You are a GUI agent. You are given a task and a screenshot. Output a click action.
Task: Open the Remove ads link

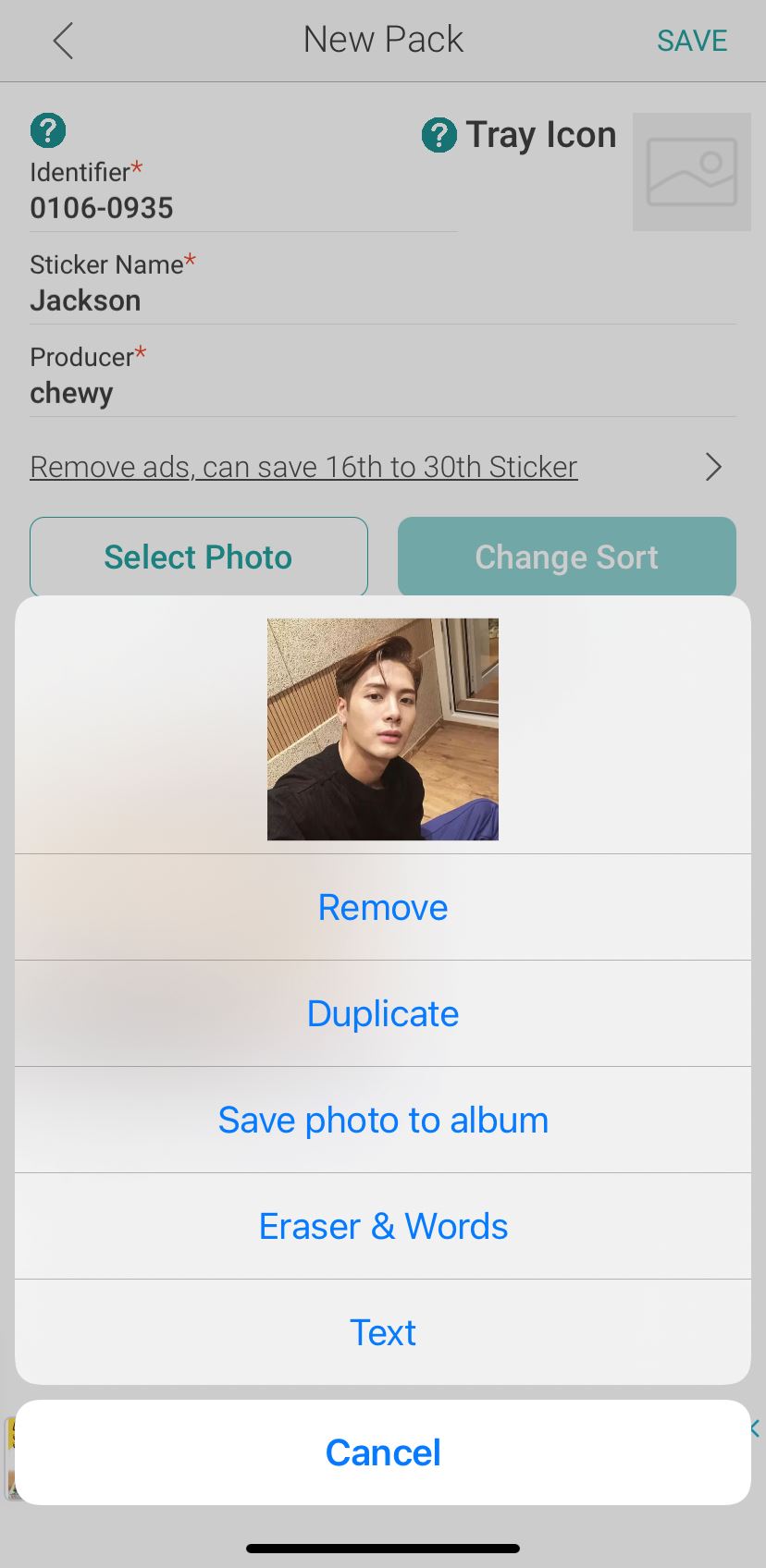[303, 467]
